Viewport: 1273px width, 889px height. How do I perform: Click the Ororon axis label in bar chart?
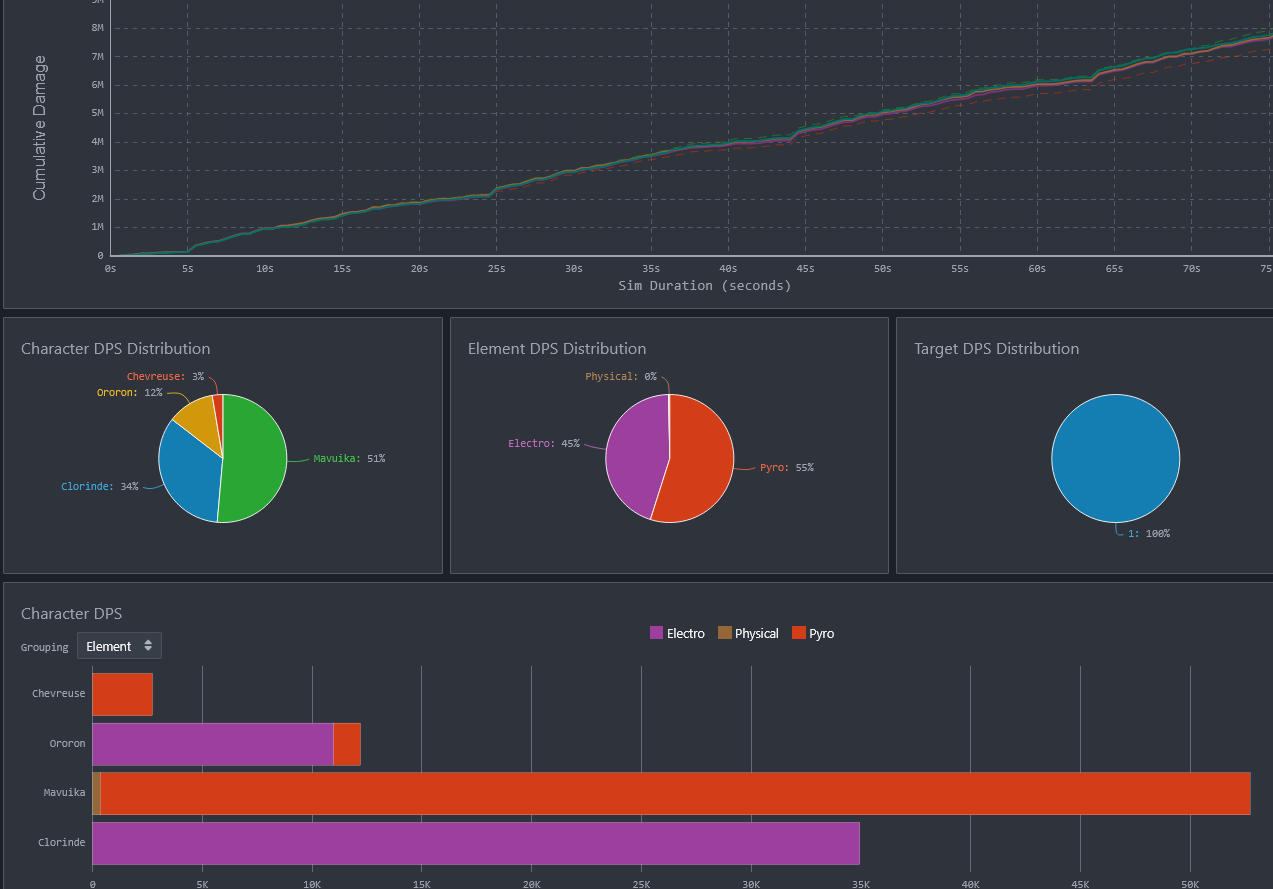(x=67, y=744)
